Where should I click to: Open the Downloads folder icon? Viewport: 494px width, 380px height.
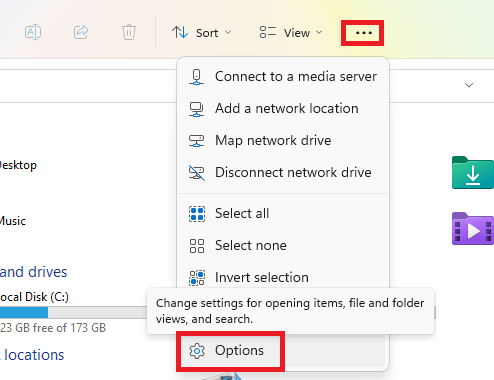473,172
